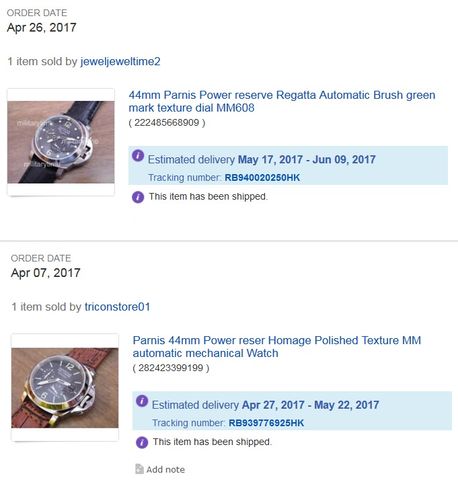This screenshot has width=458, height=480.
Task: Open tracking number RB940020250HK
Action: click(262, 178)
